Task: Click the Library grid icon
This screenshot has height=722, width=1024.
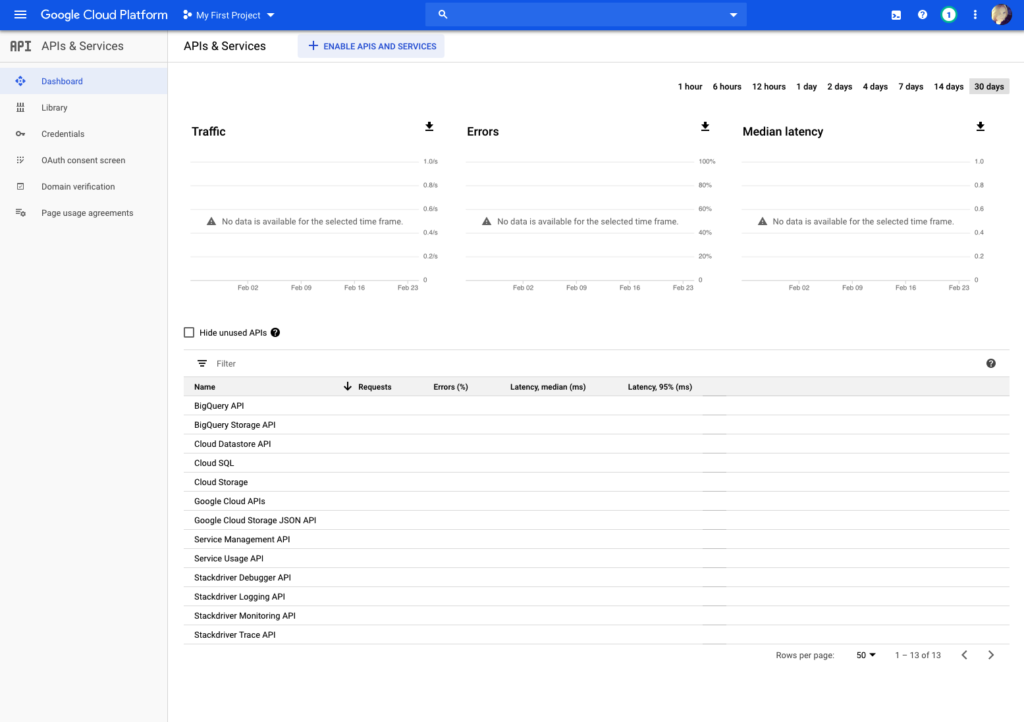Action: tap(20, 108)
